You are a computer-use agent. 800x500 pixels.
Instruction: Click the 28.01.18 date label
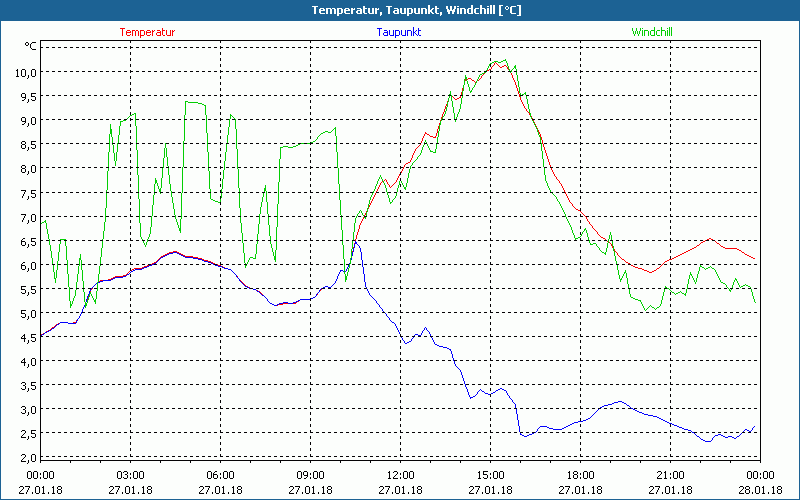click(x=760, y=490)
